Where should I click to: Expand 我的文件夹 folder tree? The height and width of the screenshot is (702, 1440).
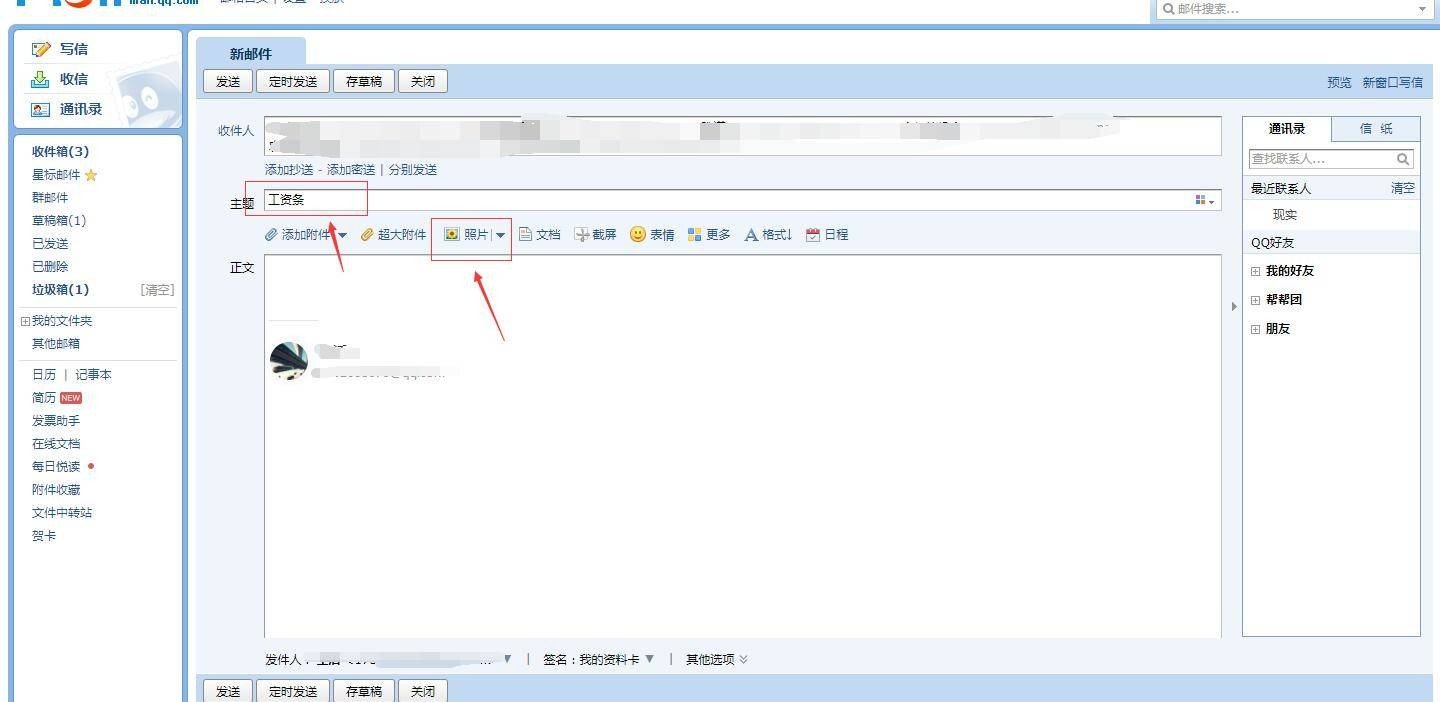click(25, 321)
